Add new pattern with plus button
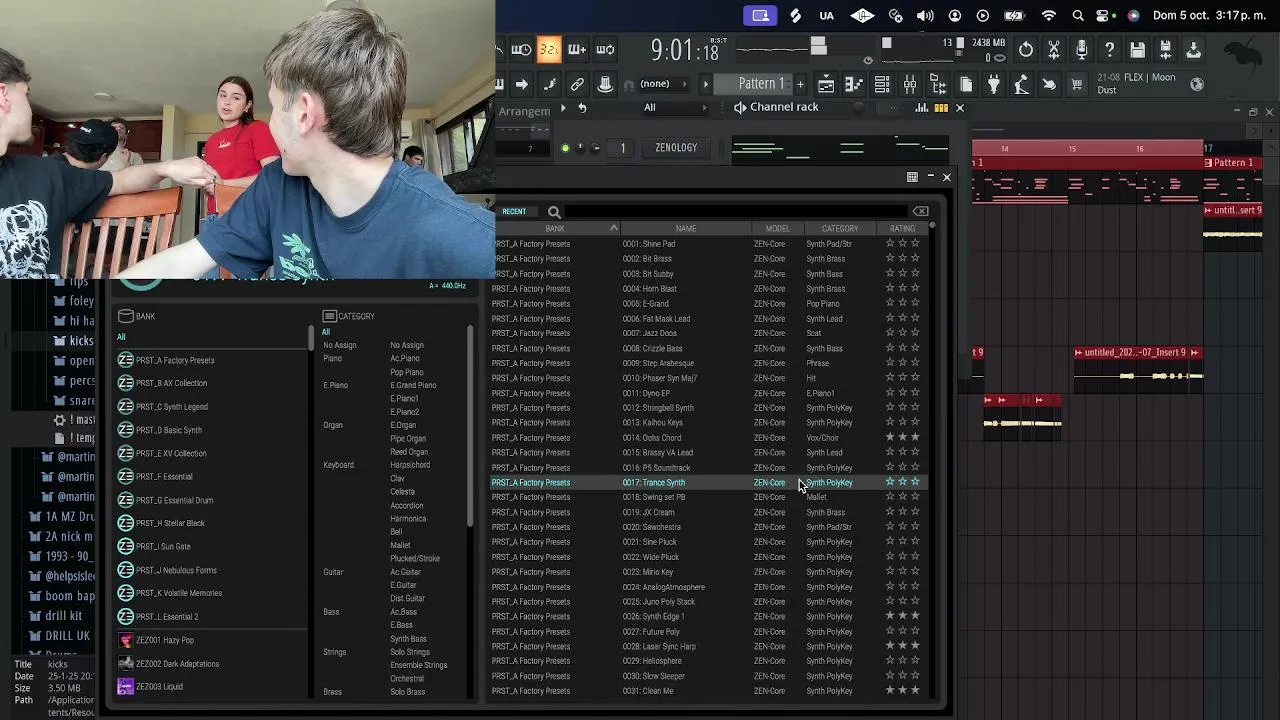 pyautogui.click(x=800, y=84)
